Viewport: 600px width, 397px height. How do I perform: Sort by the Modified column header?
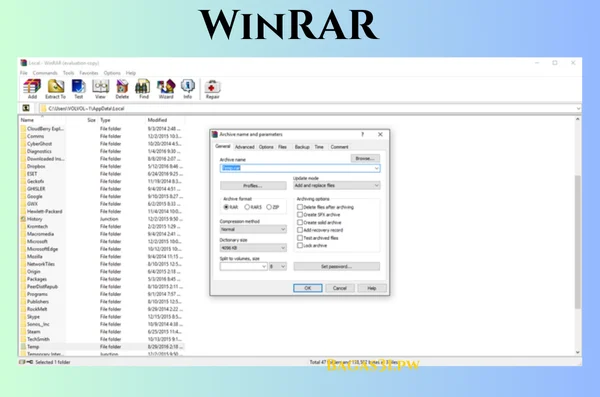(x=157, y=120)
